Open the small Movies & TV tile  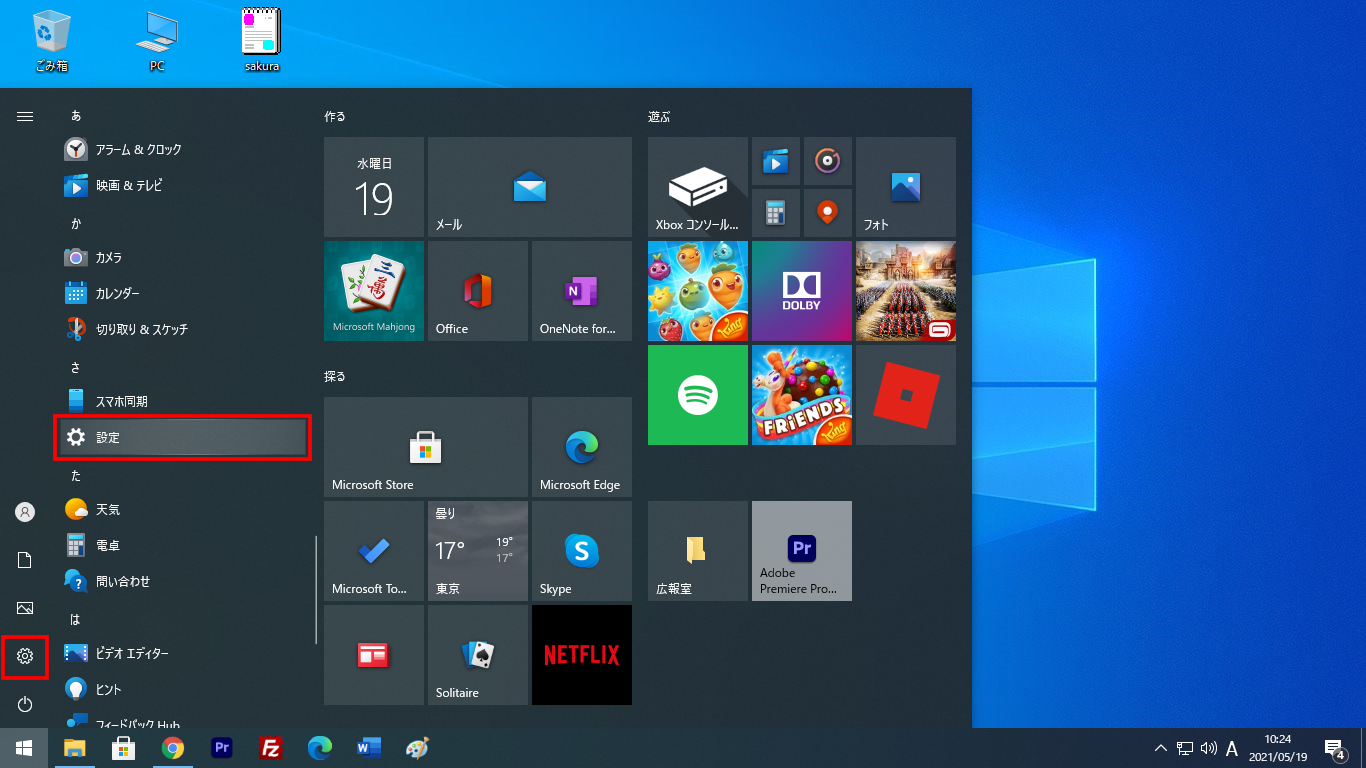776,161
